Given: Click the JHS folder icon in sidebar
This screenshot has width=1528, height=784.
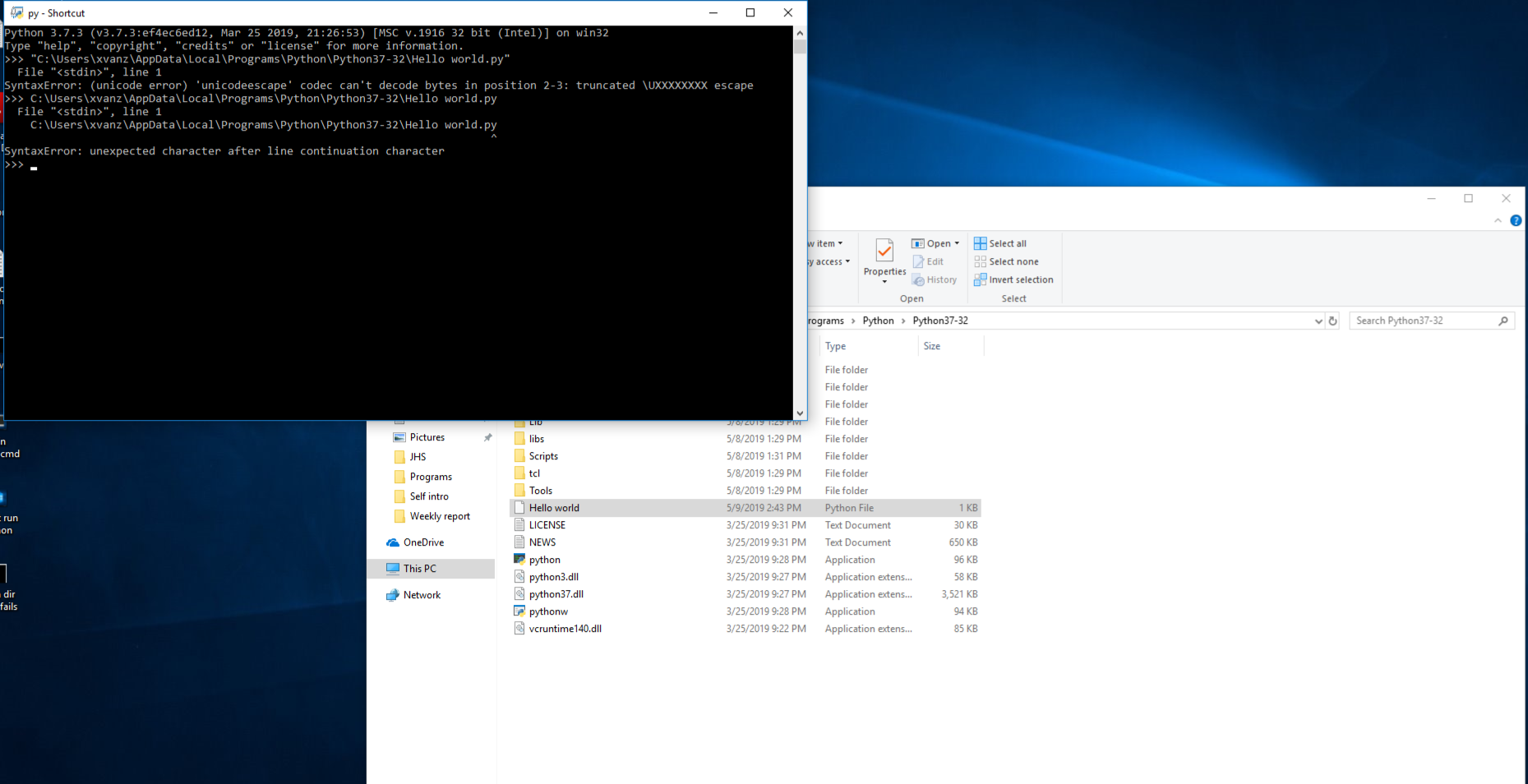Looking at the screenshot, I should (x=399, y=457).
